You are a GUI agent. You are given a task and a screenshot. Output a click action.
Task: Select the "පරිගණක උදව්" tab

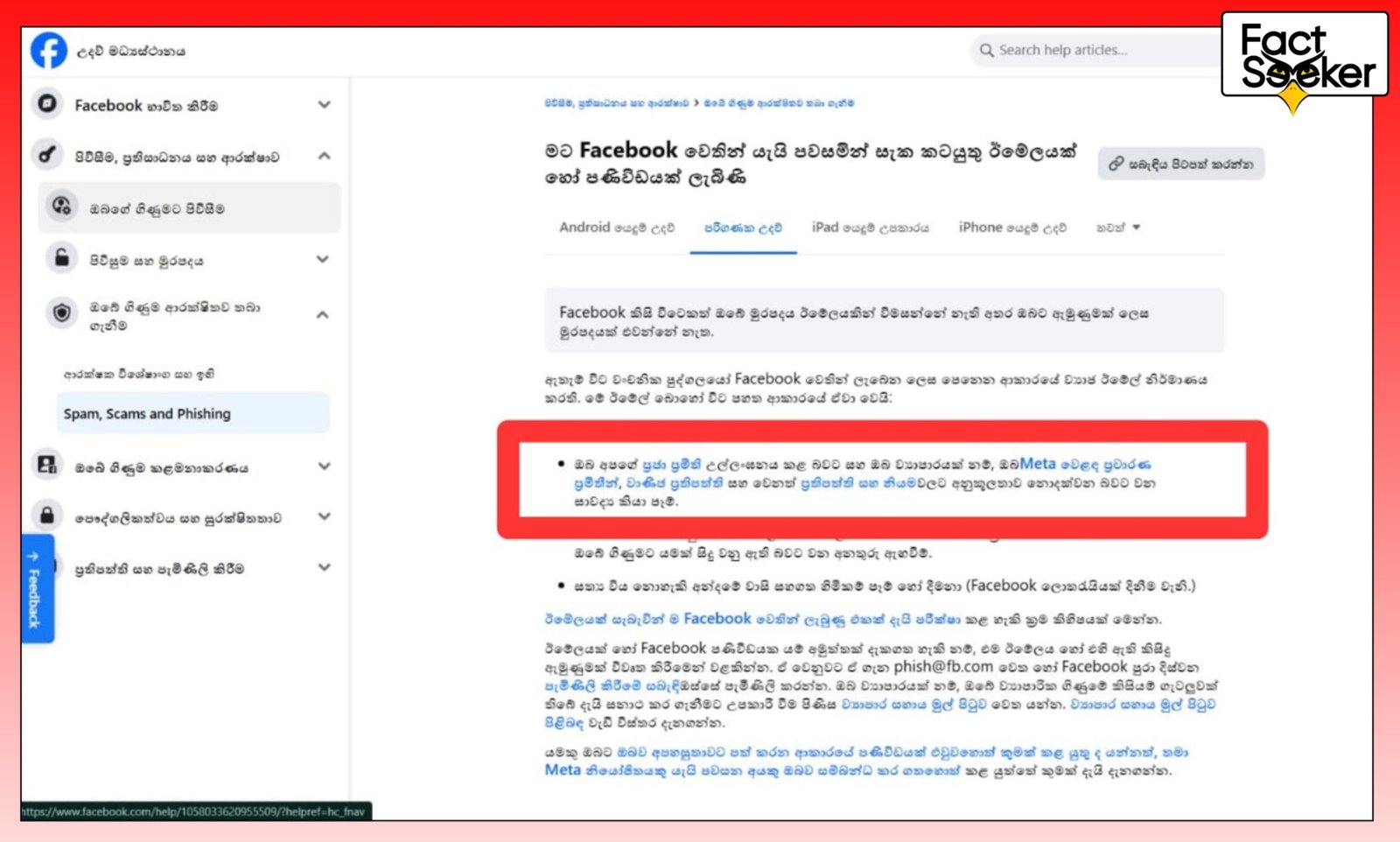click(x=743, y=228)
